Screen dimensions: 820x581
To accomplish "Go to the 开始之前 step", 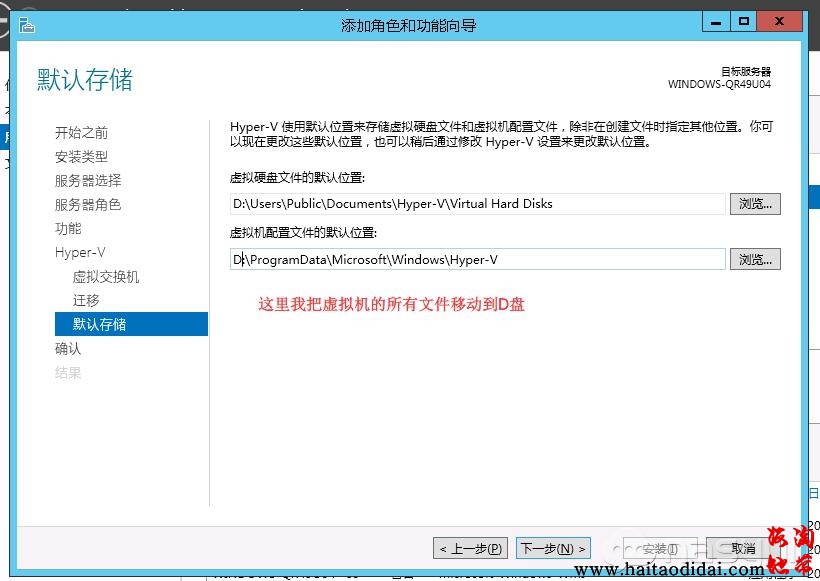I will (x=81, y=133).
